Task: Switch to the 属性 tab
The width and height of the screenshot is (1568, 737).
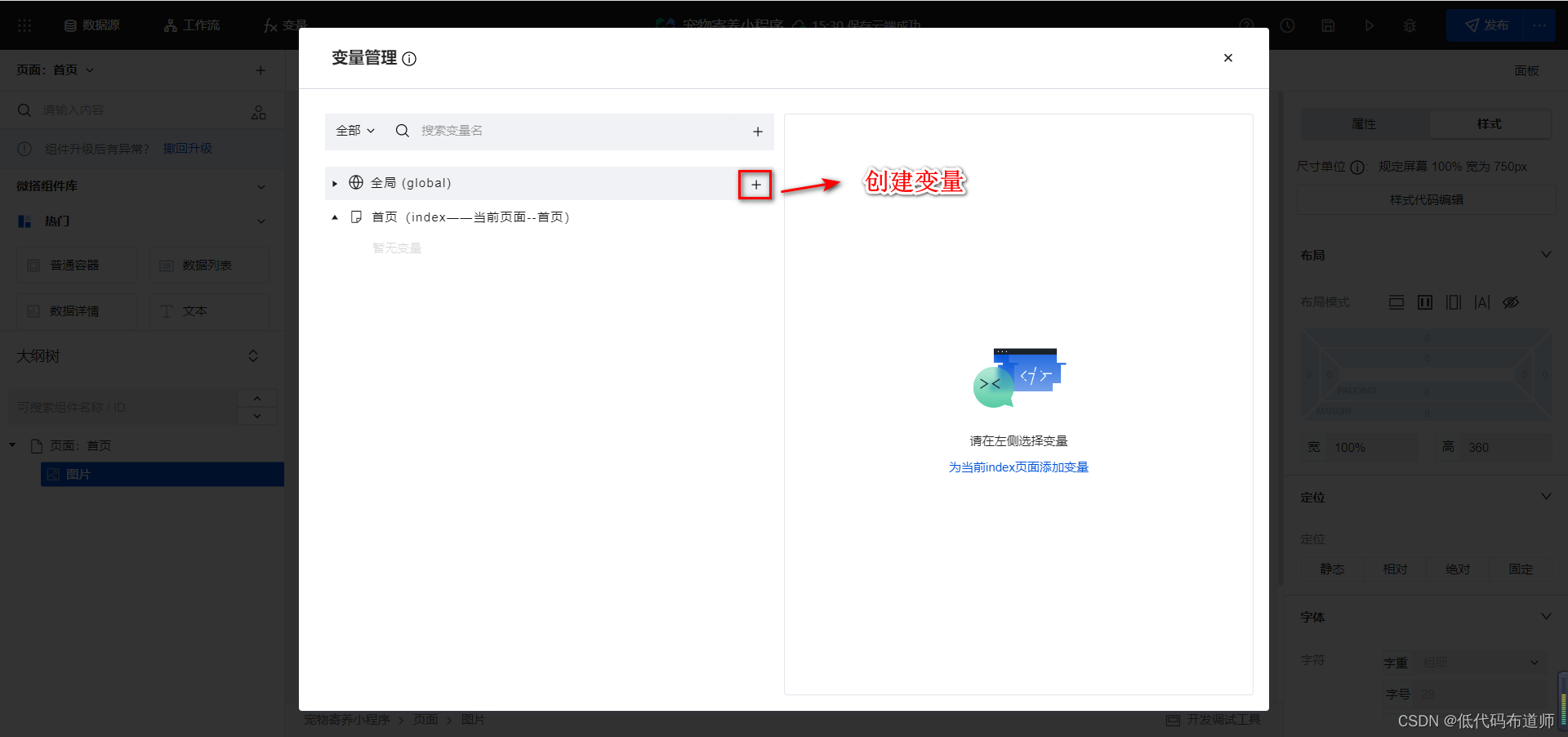Action: point(1364,124)
